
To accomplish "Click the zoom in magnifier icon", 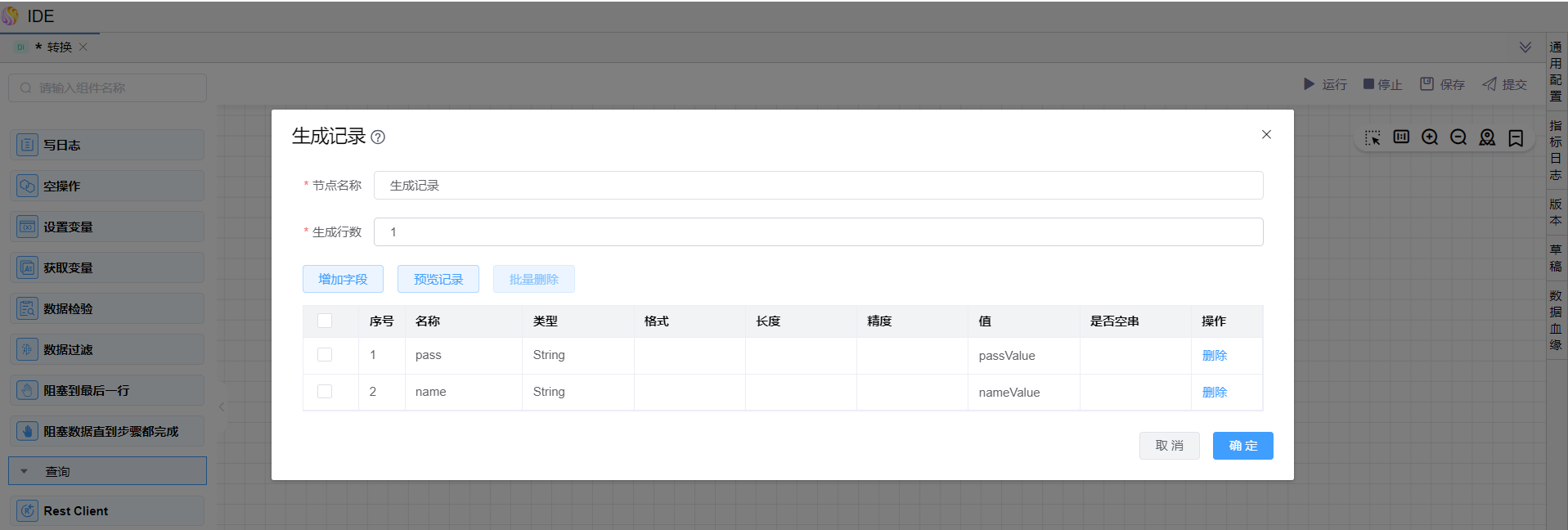I will (1429, 137).
